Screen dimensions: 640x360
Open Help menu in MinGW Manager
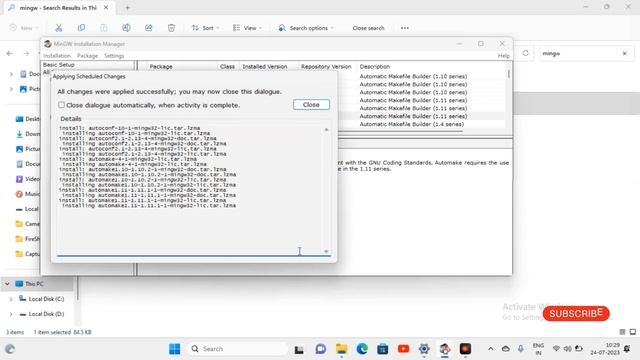[504, 56]
